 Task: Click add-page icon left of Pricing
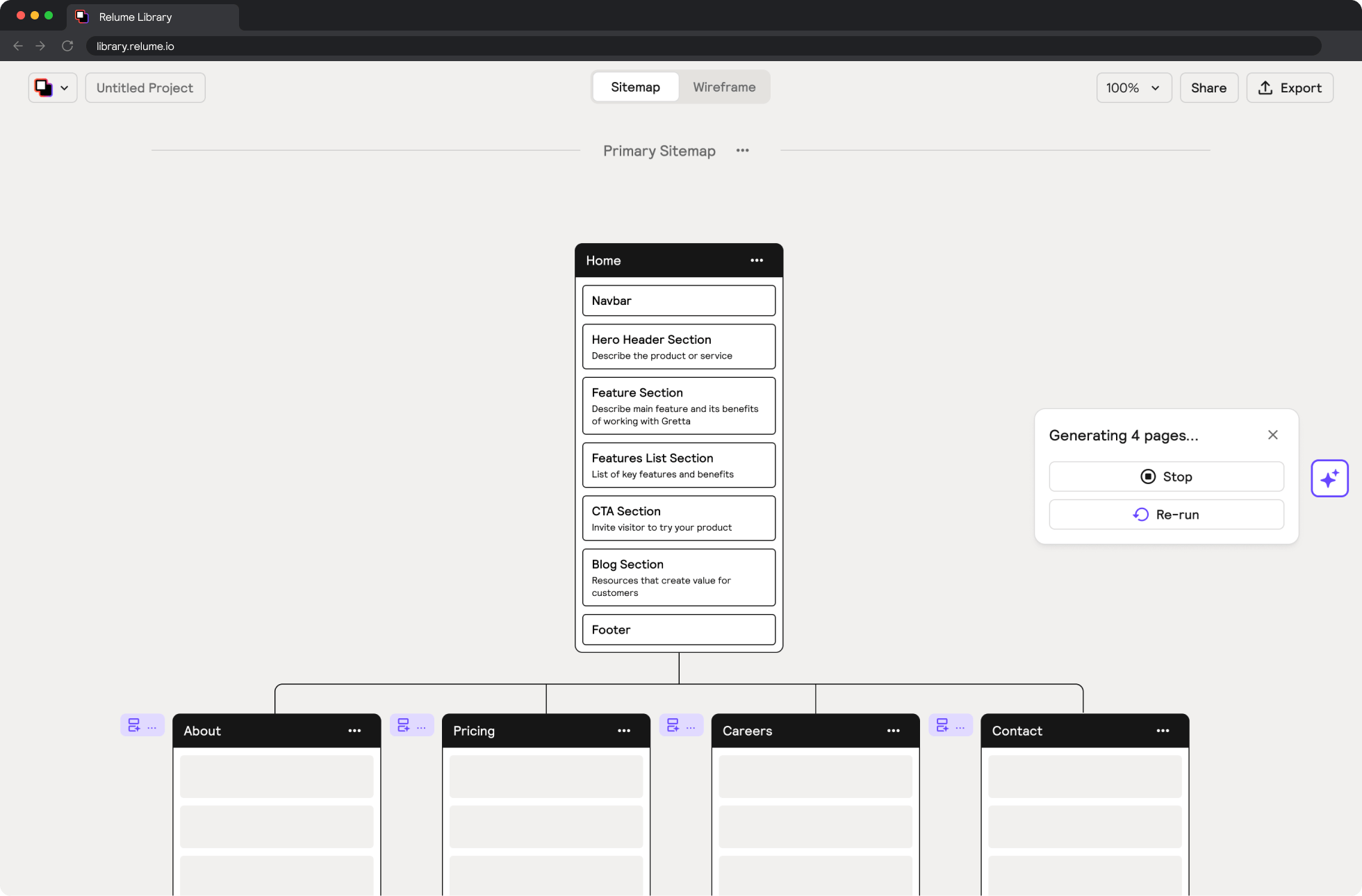(404, 725)
